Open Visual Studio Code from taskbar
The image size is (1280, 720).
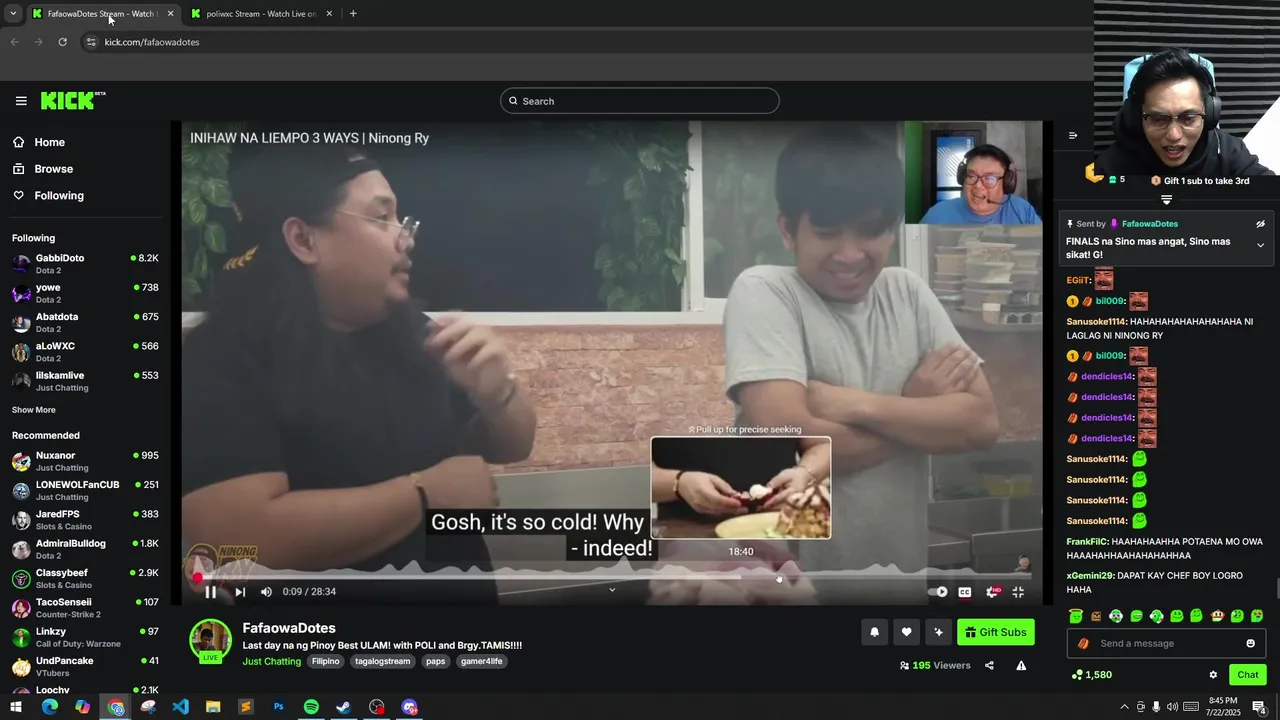(180, 707)
